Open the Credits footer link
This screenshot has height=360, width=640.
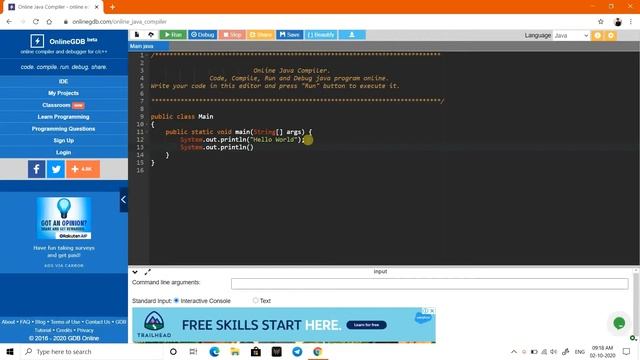(64, 330)
